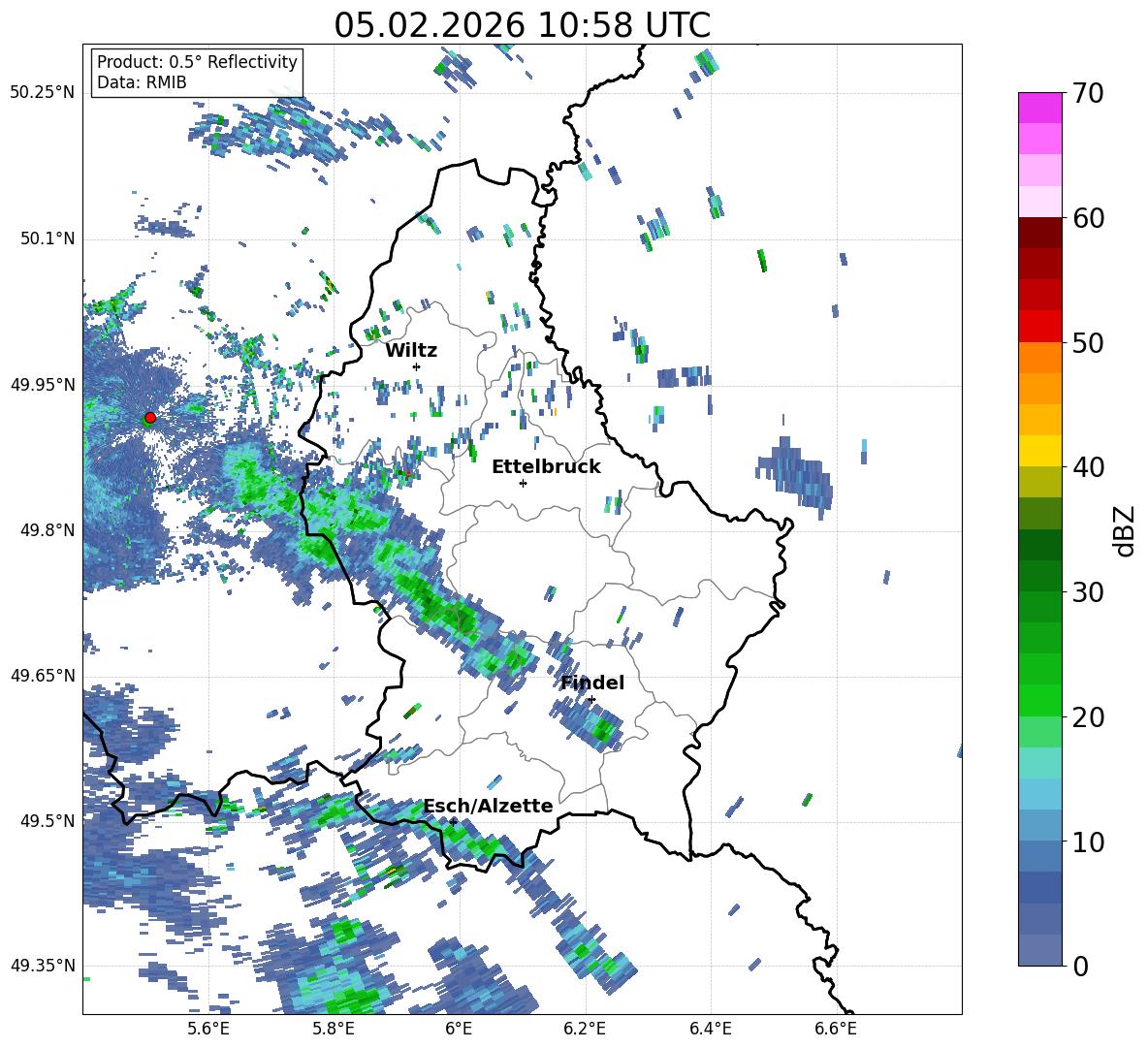Click the 6°E longitude tick label
The image size is (1148, 1048).
coord(459,1029)
